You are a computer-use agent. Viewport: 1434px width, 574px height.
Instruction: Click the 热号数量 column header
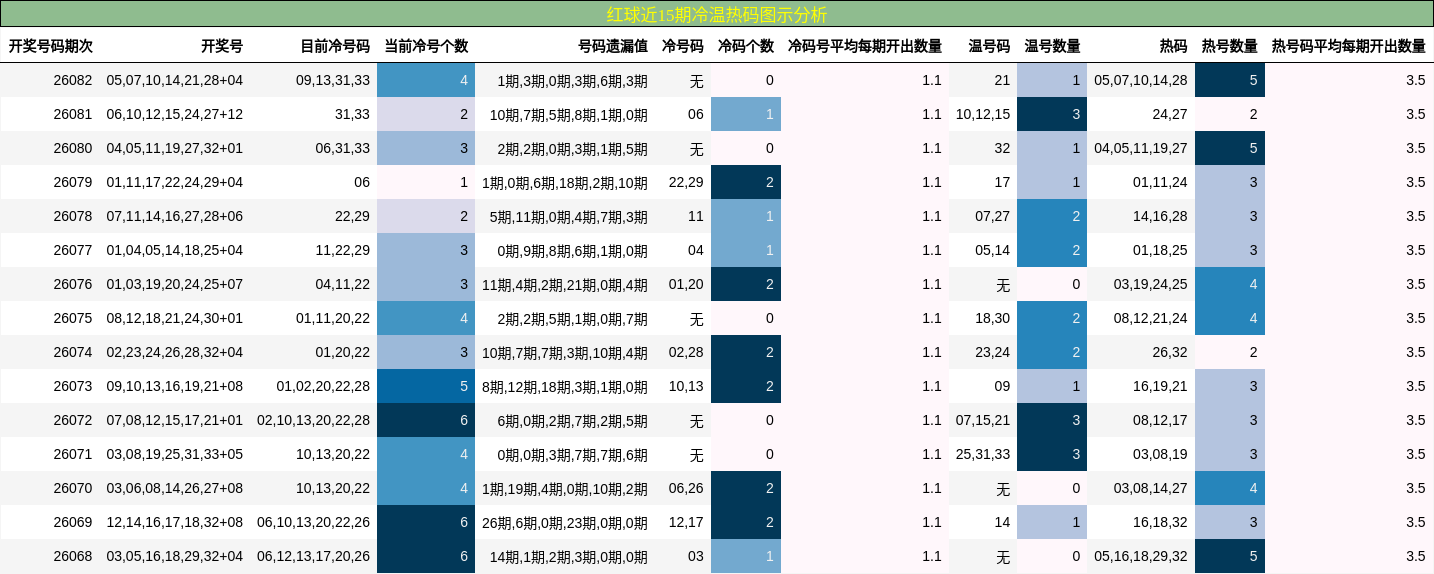[x=1230, y=46]
